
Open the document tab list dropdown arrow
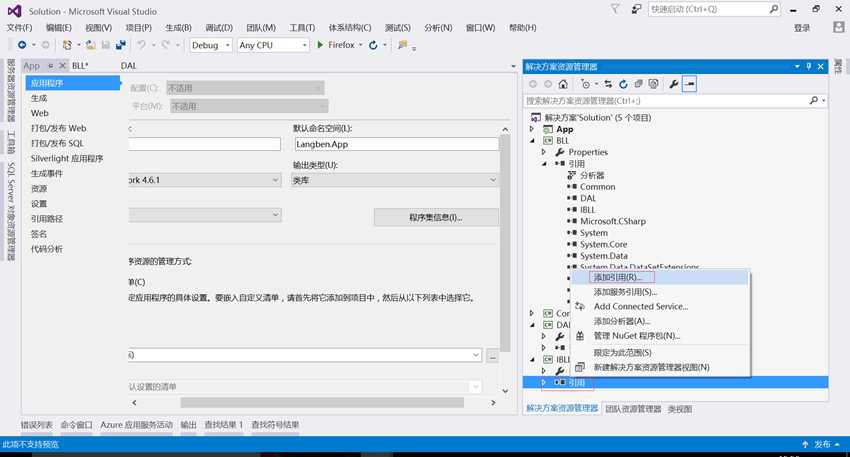pyautogui.click(x=513, y=66)
